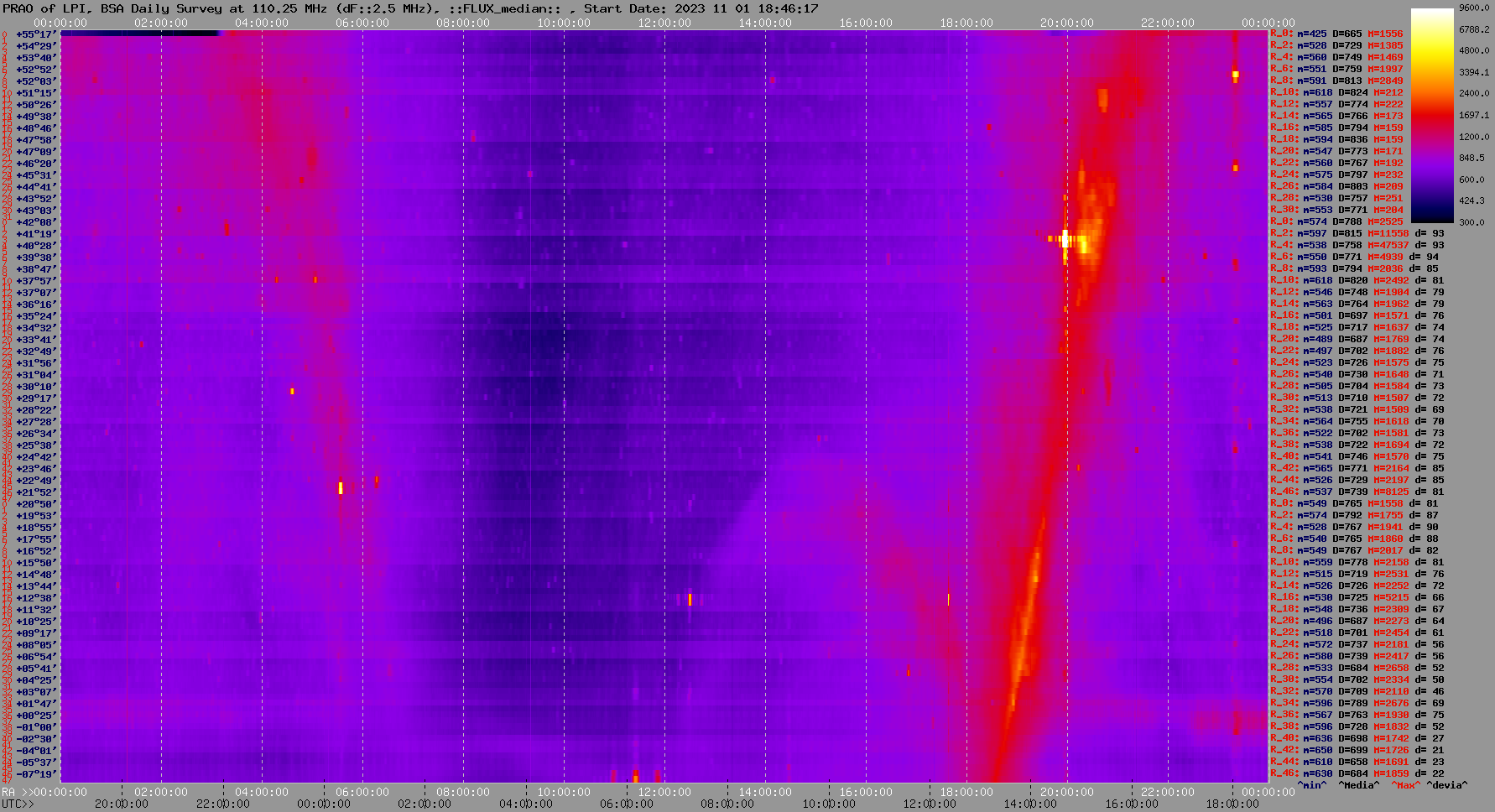Click the declination label +35°24'
Image resolution: width=1495 pixels, height=812 pixels.
click(x=36, y=316)
